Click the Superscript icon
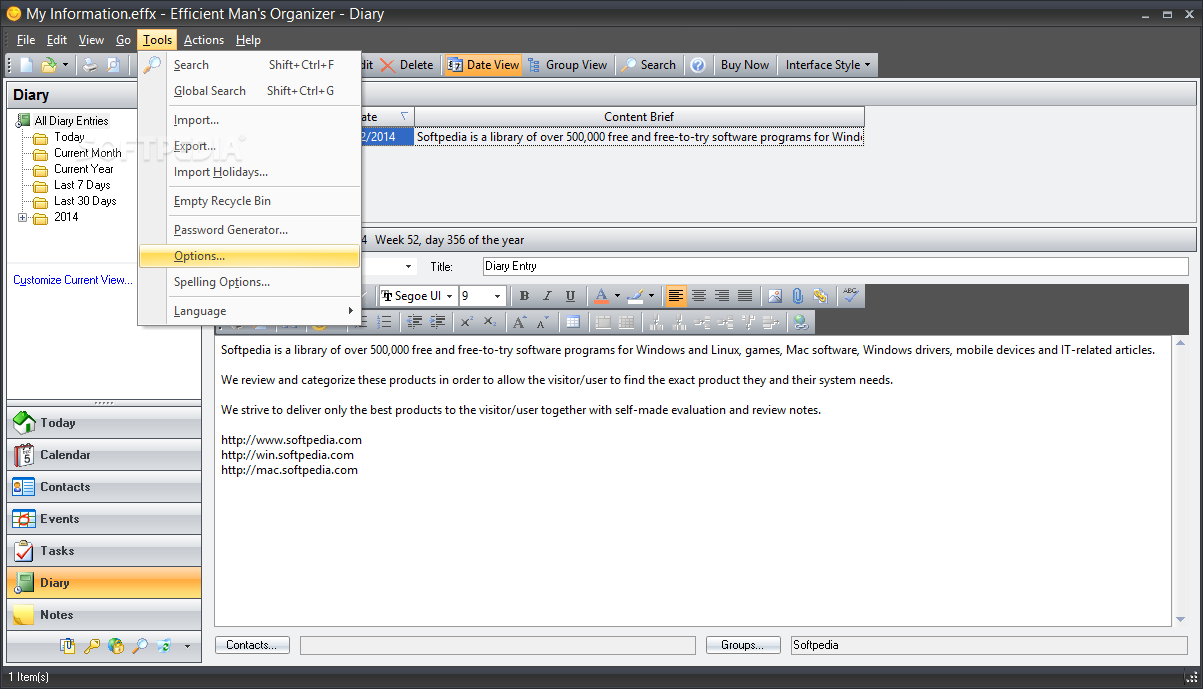Image resolution: width=1203 pixels, height=689 pixels. point(466,322)
